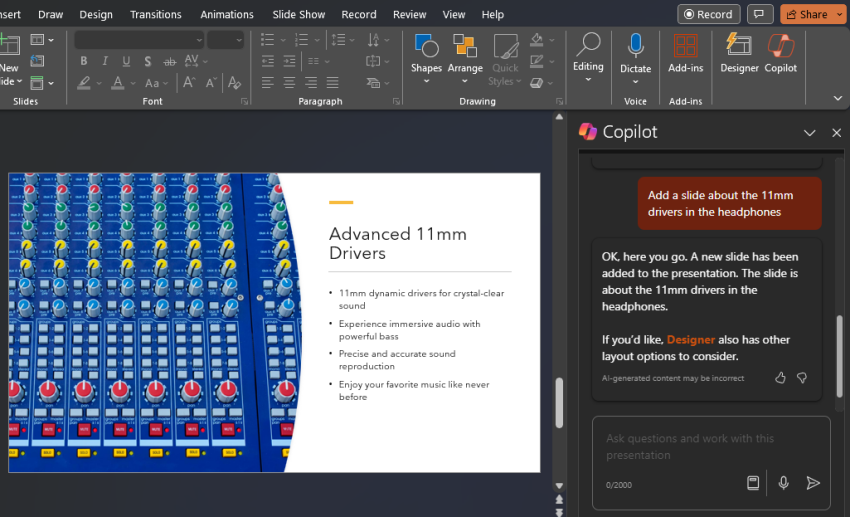850x517 pixels.
Task: Convert to SmartArt graphic
Action: tap(377, 83)
